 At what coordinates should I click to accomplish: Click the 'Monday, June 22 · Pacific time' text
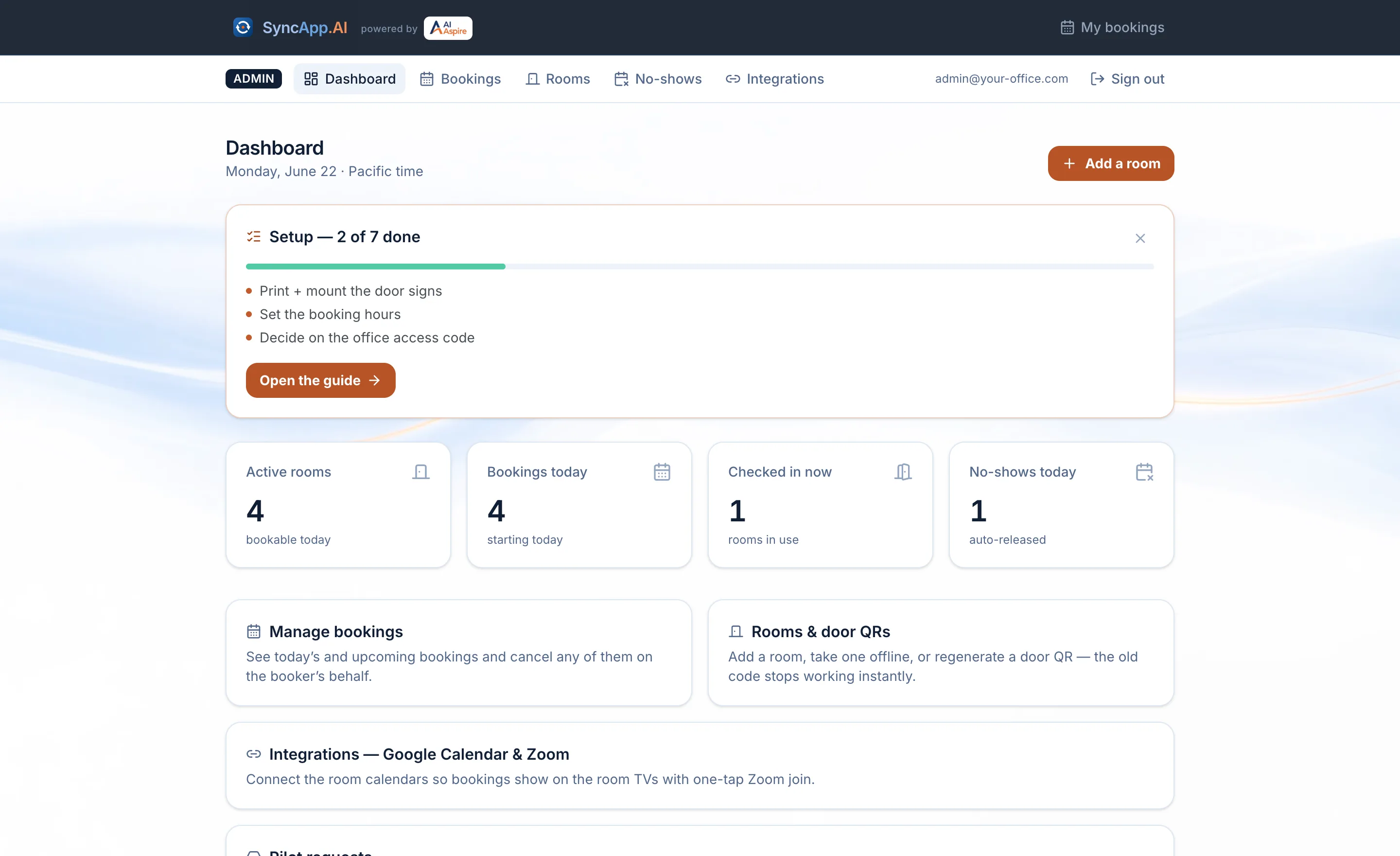click(324, 171)
